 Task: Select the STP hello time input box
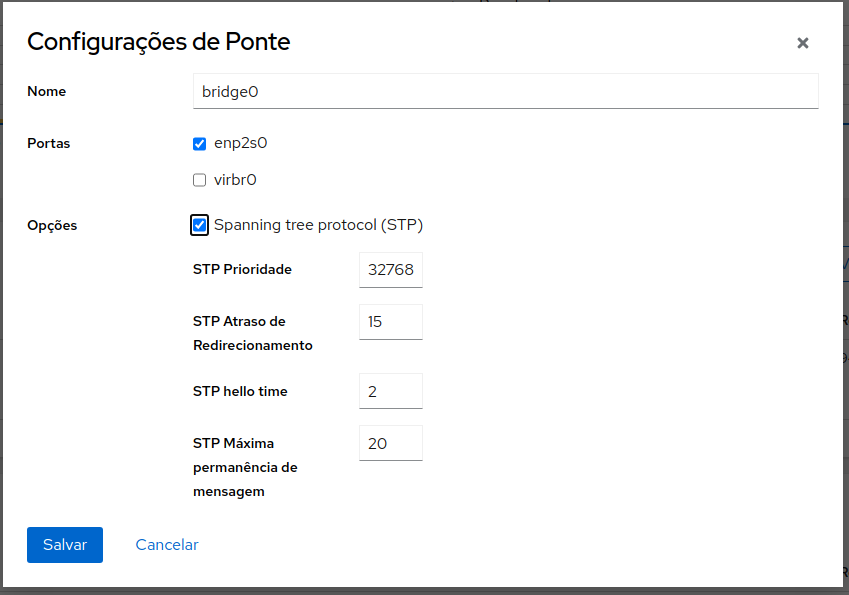click(x=390, y=391)
